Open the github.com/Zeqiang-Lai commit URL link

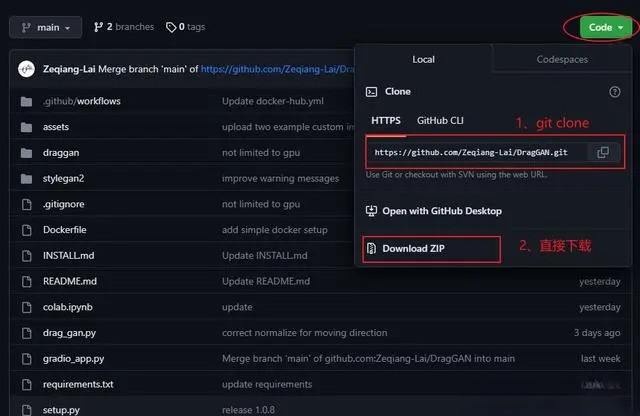point(278,69)
